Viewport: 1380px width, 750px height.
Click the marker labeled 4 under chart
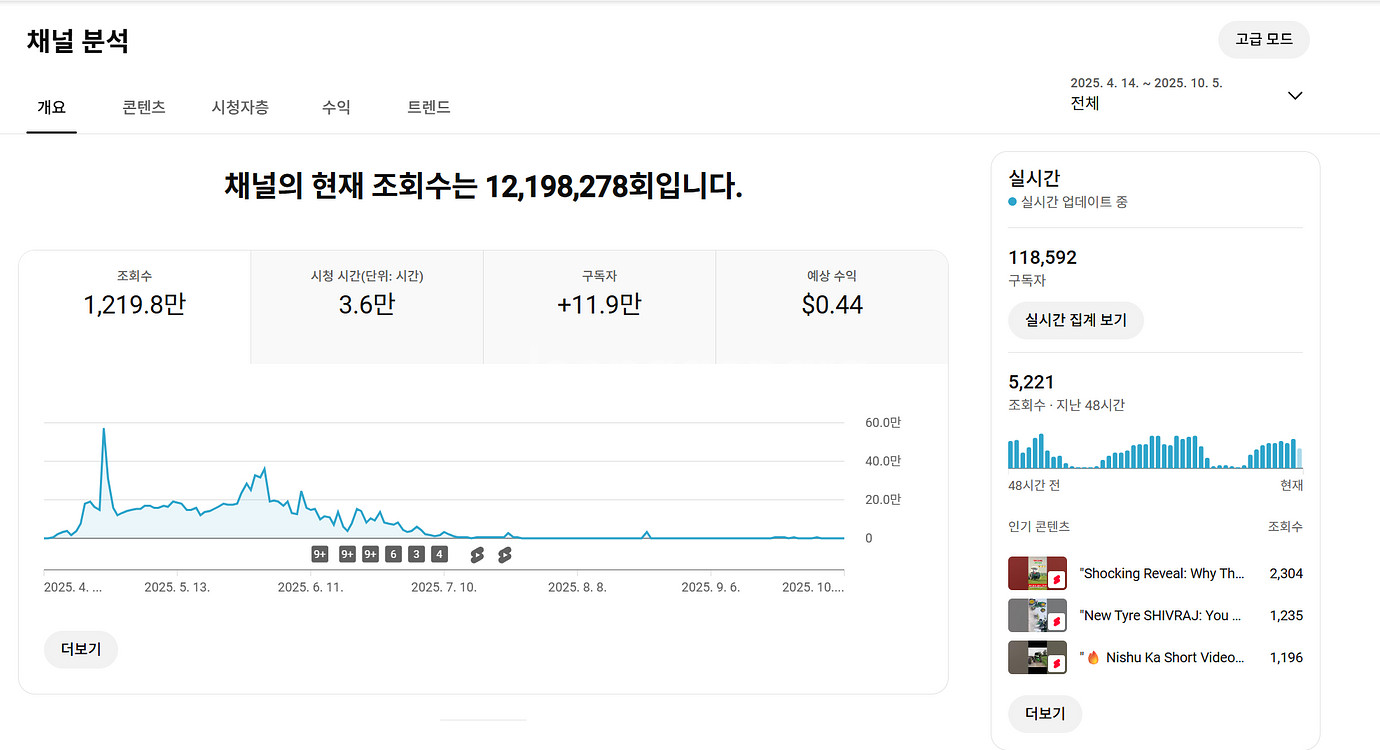[x=439, y=554]
